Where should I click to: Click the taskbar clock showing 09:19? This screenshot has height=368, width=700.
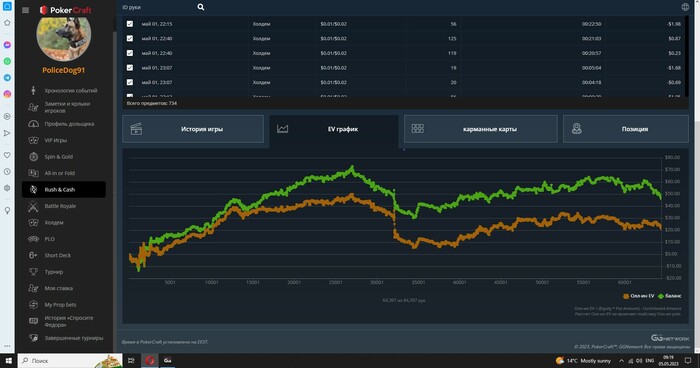[x=668, y=360]
